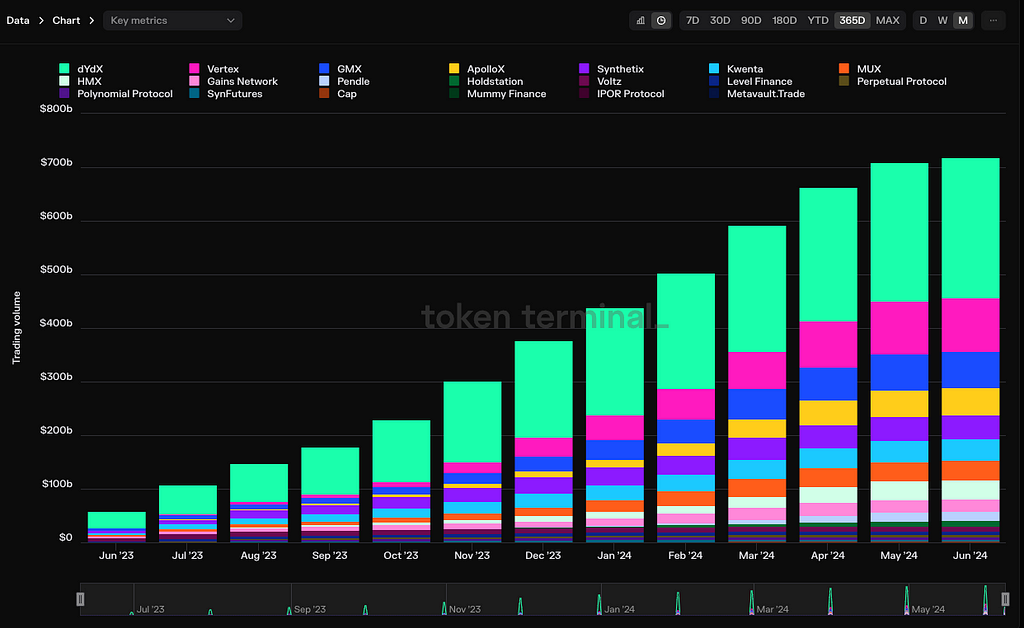
Task: Select the Jul '23 bar
Action: pos(187,514)
